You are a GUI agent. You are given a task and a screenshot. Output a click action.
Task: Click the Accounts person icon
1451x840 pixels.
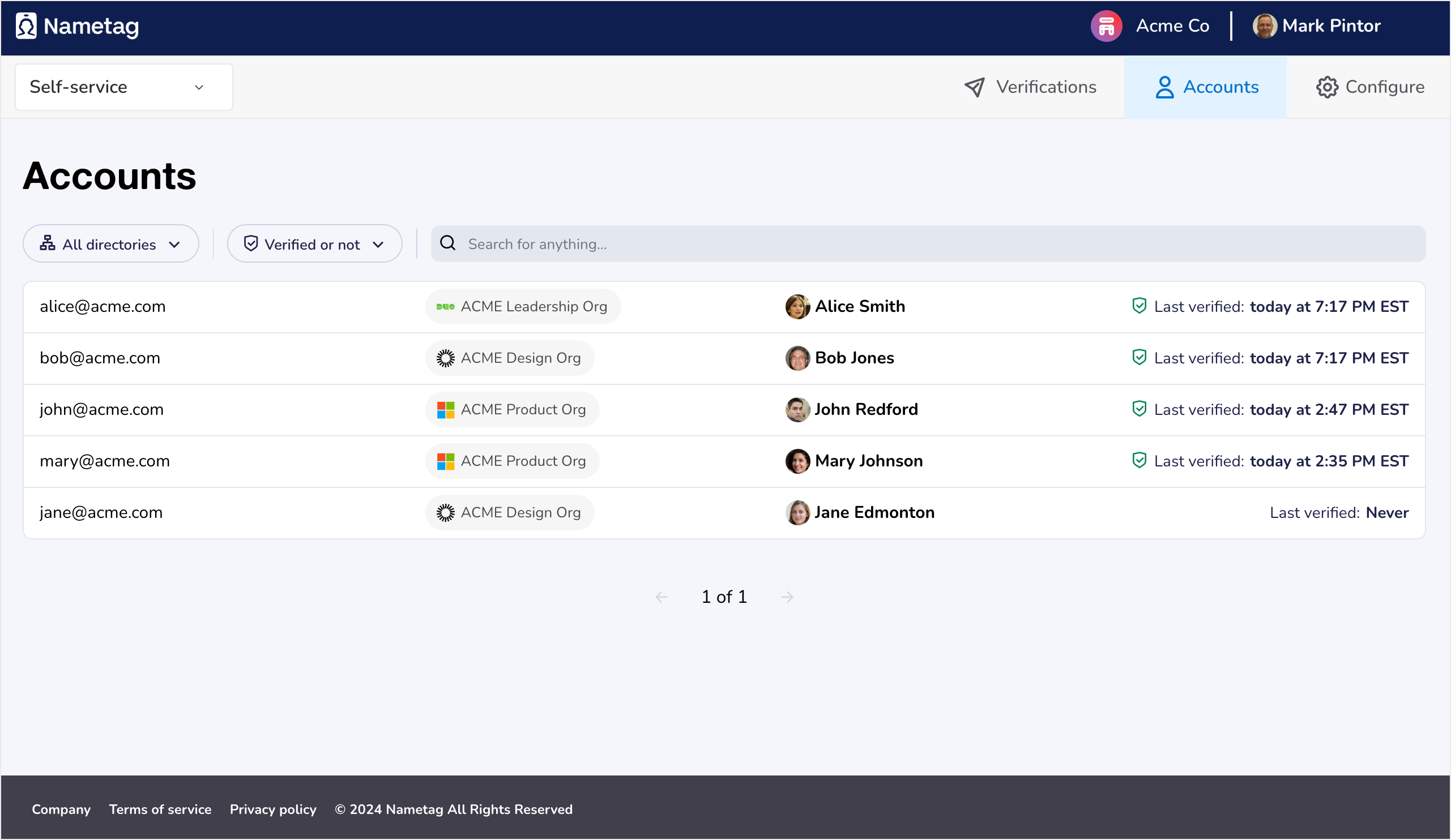click(1164, 87)
